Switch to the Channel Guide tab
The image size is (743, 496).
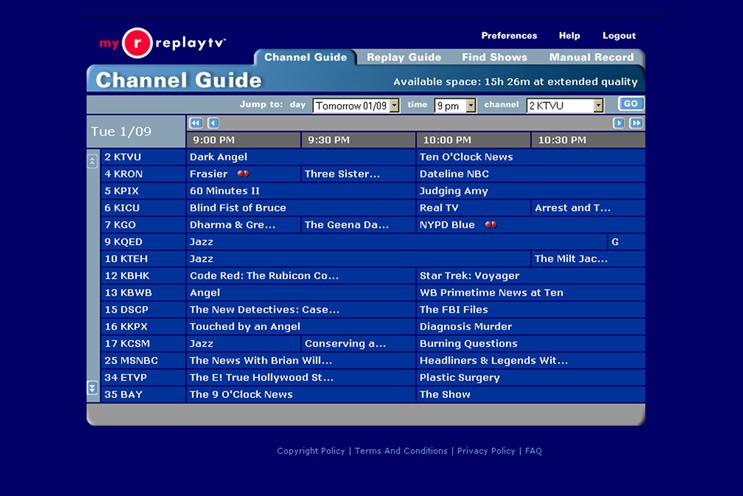click(306, 57)
